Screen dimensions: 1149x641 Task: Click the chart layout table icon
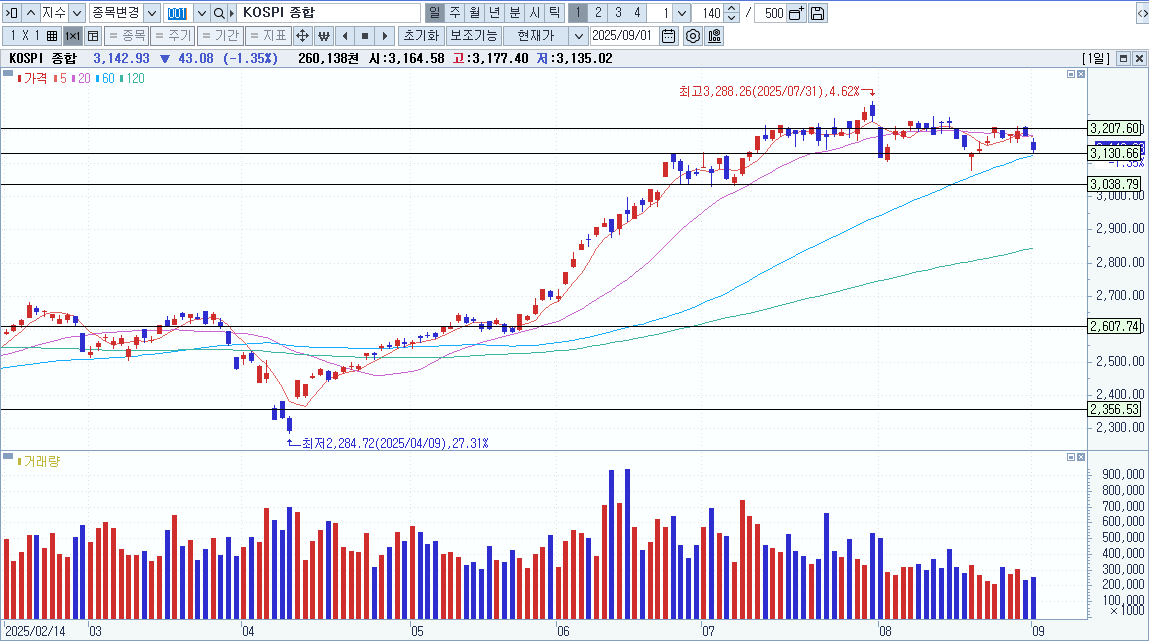(93, 35)
